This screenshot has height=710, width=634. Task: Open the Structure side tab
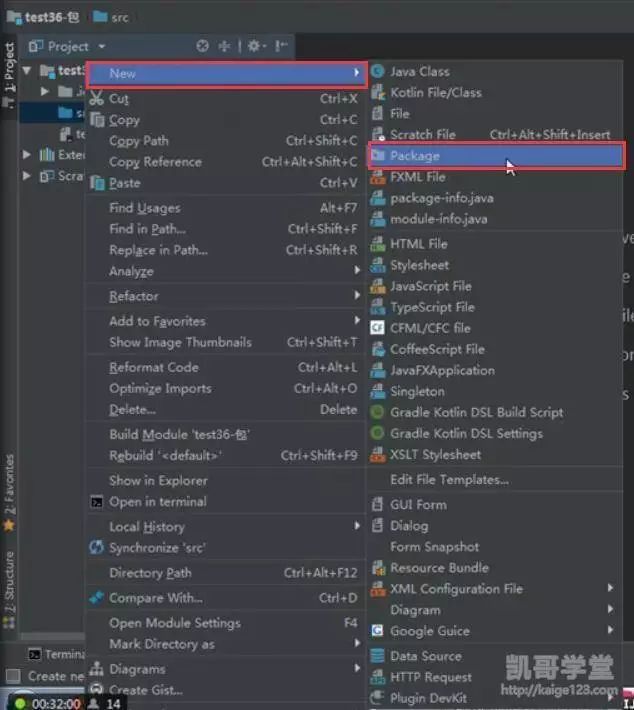(x=9, y=590)
